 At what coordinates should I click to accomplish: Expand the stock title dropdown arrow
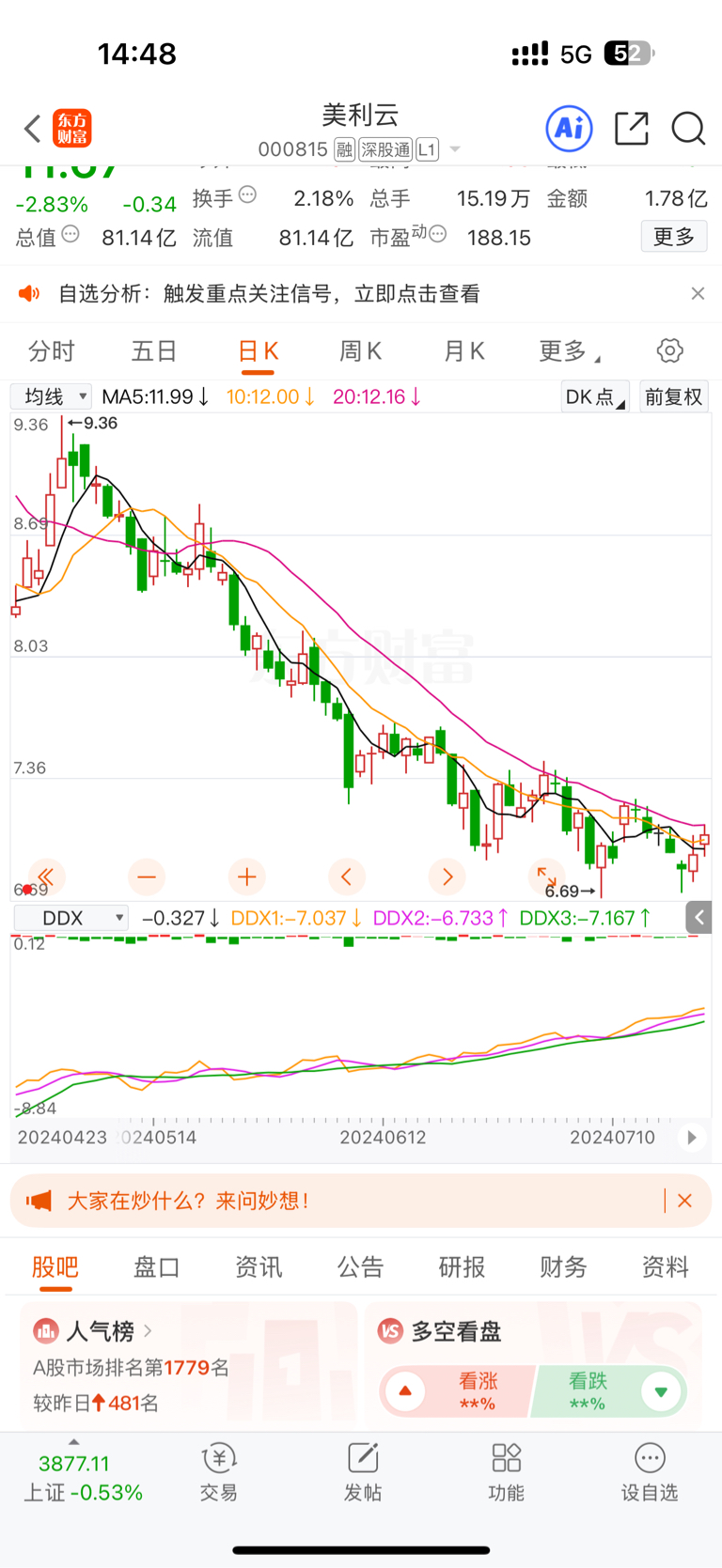(x=455, y=149)
